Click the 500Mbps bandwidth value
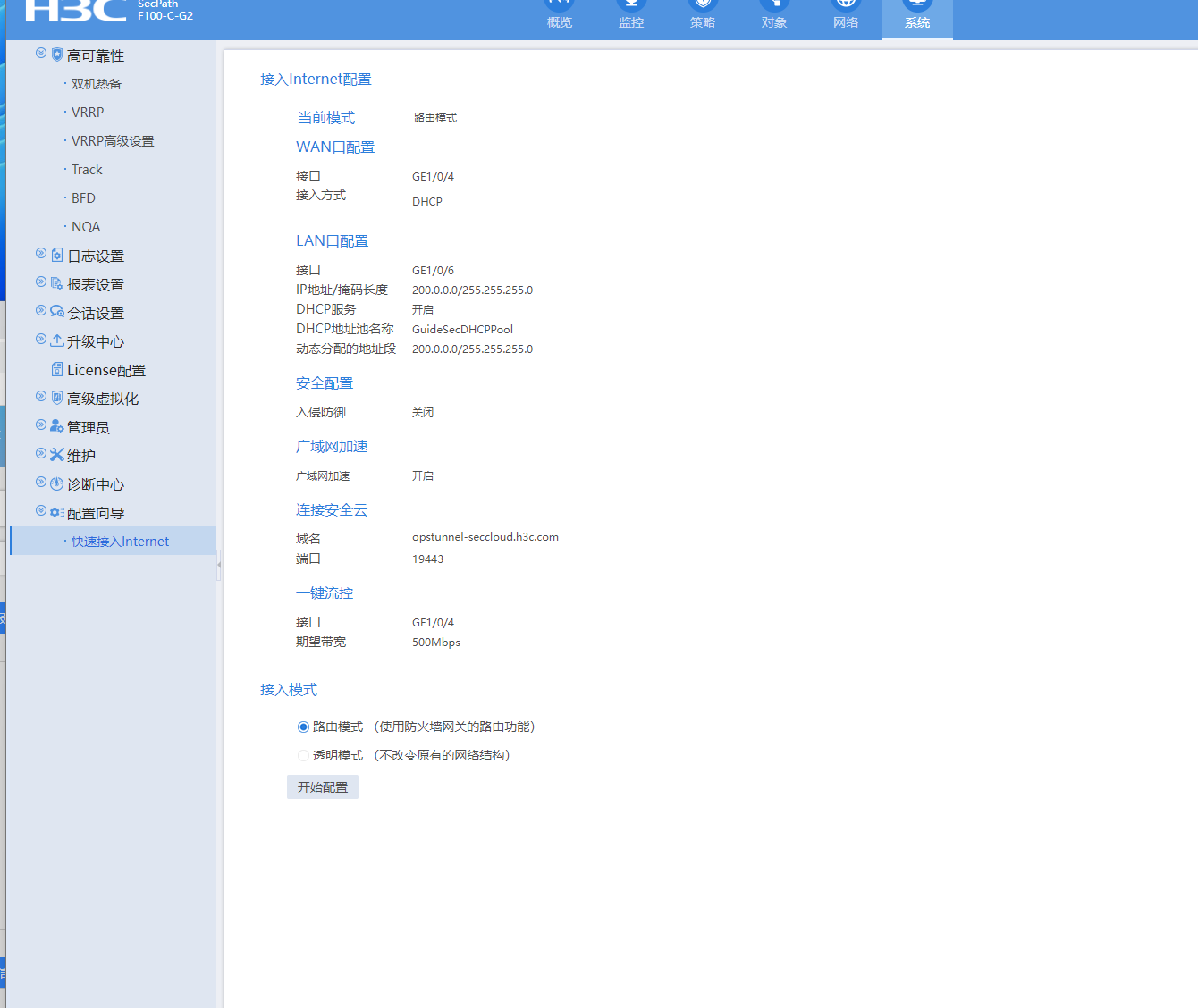1198x1008 pixels. [x=436, y=643]
